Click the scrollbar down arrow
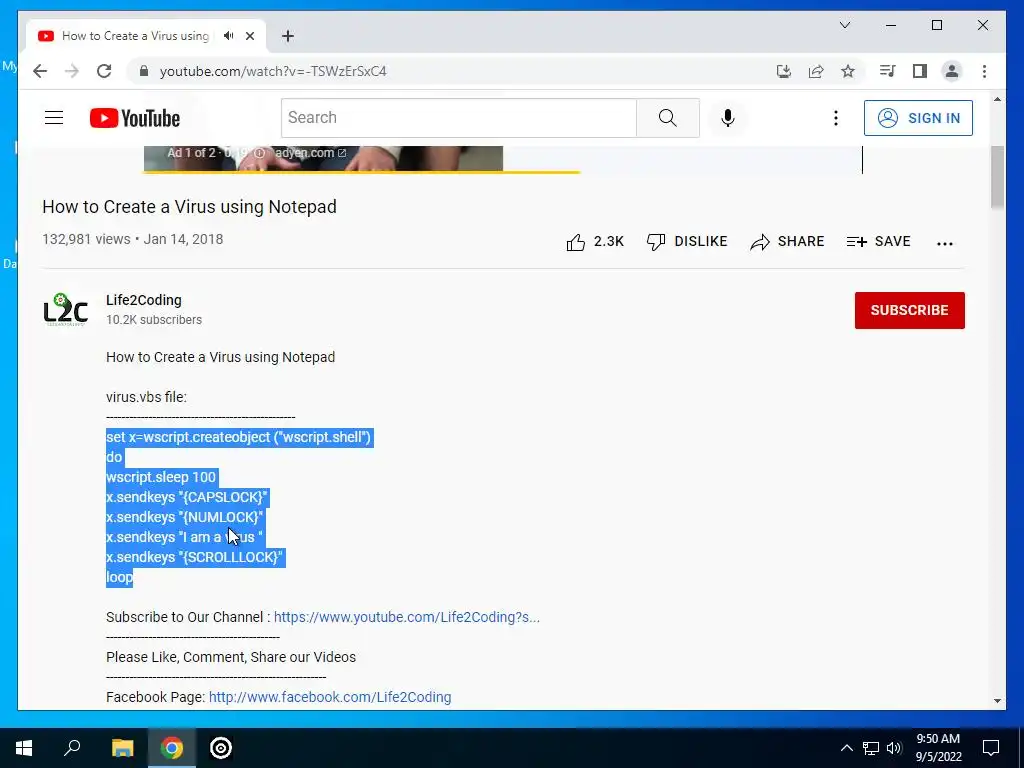The height and width of the screenshot is (768, 1024). (997, 701)
